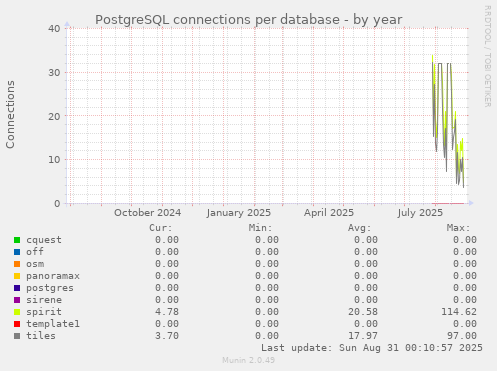The height and width of the screenshot is (371, 497).
Task: Click the y-axis tick label 30
Action: [54, 72]
